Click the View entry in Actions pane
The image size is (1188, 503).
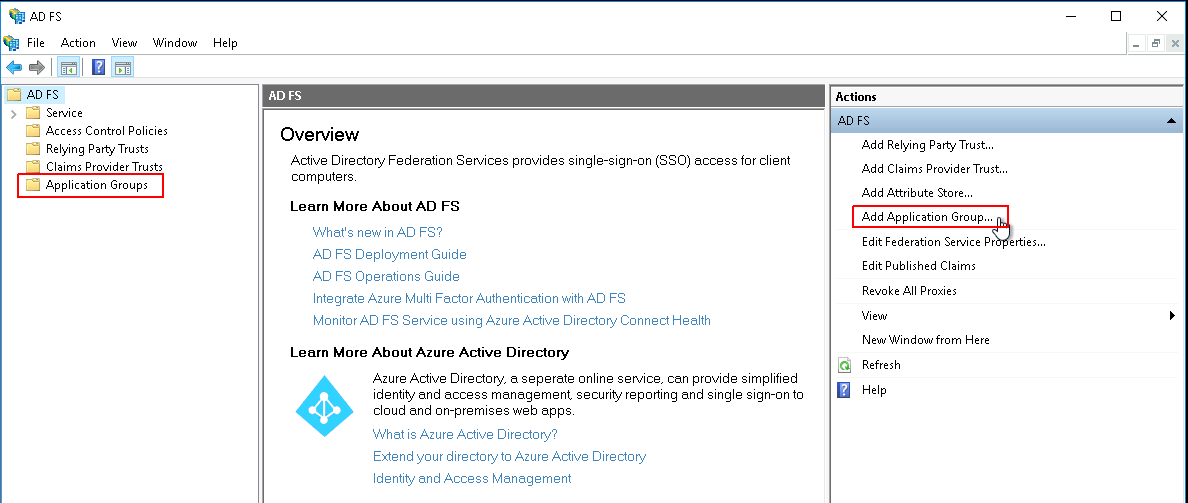pos(874,316)
